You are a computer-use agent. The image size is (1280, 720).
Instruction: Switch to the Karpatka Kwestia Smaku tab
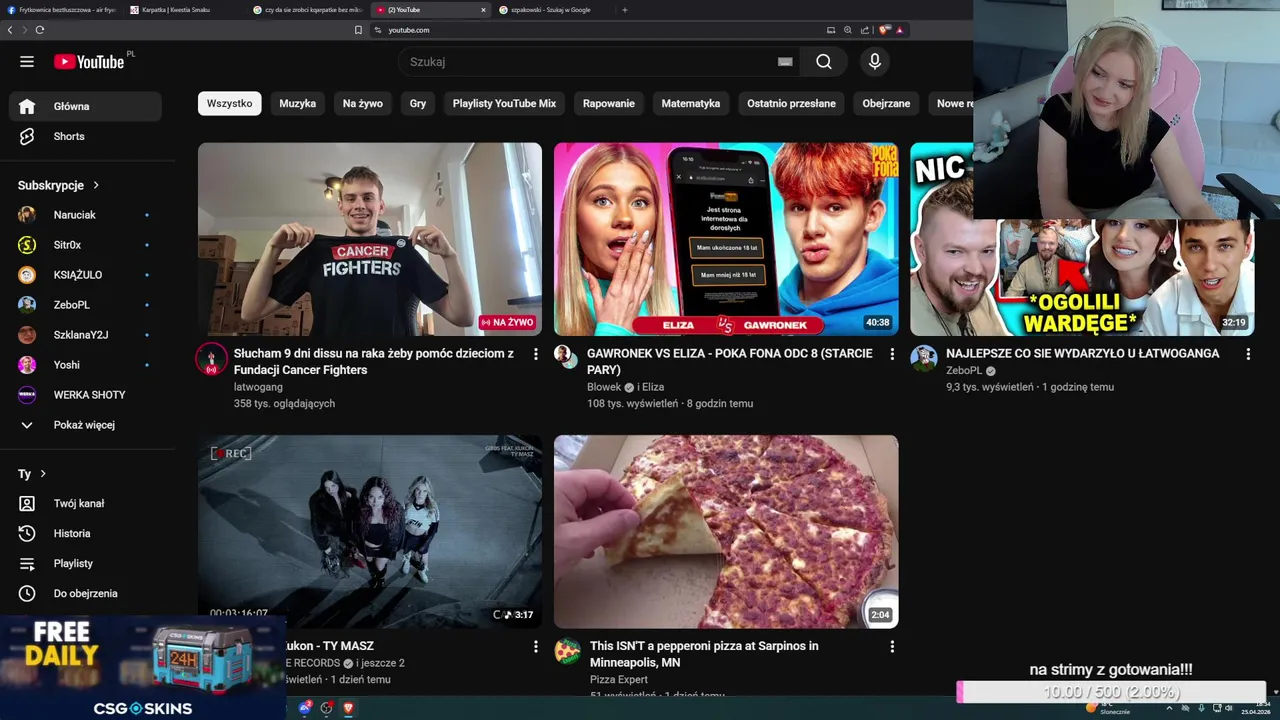click(182, 10)
